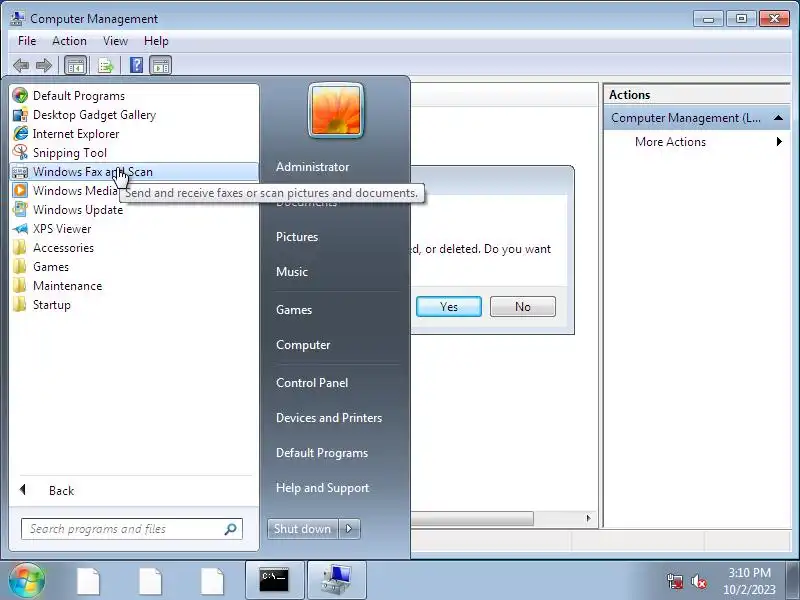This screenshot has height=600, width=800.
Task: Open the Administrator personal folder
Action: [x=312, y=167]
